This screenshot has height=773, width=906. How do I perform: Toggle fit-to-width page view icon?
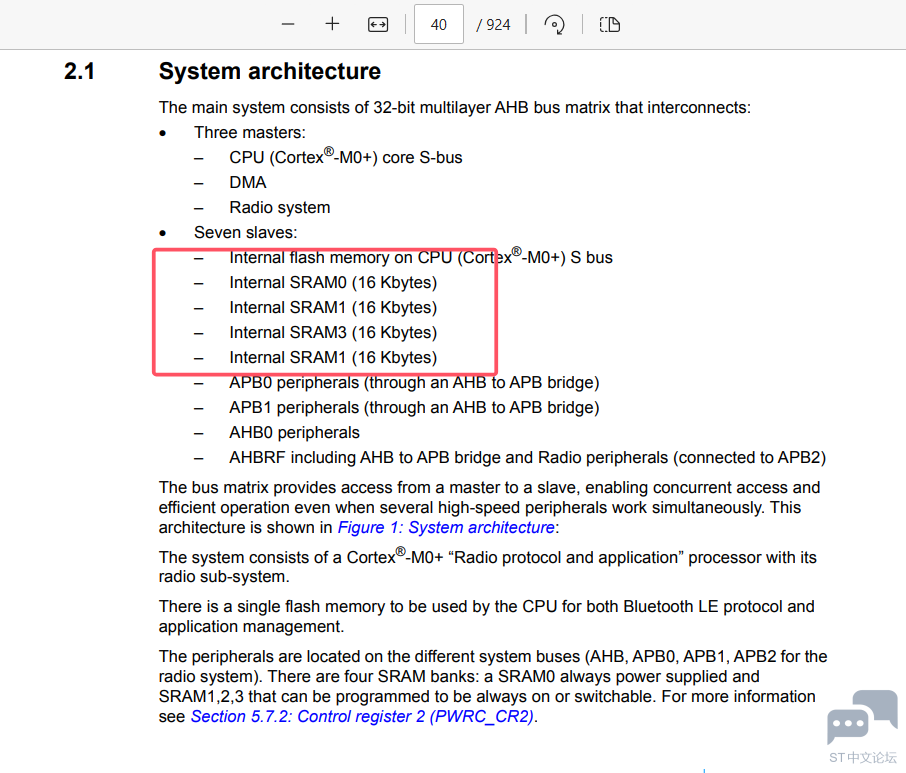point(378,24)
